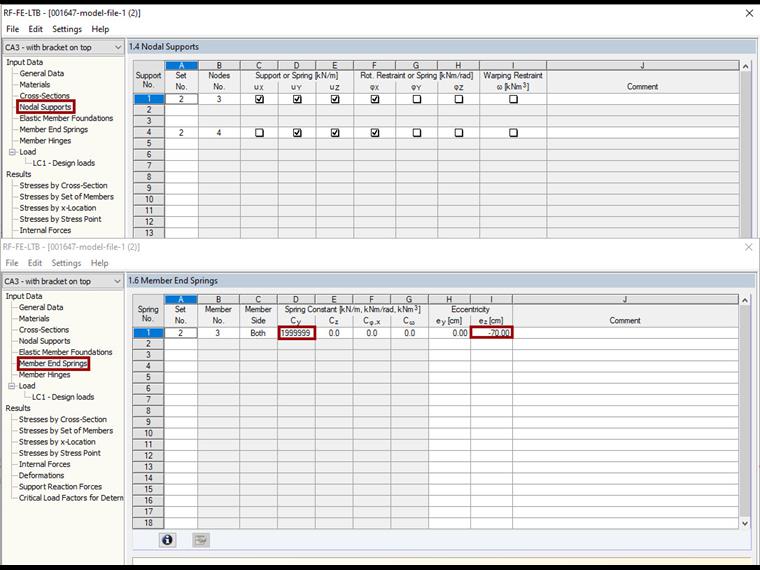Select Nodal Supports in bottom window tree
The width and height of the screenshot is (760, 570).
pyautogui.click(x=45, y=341)
